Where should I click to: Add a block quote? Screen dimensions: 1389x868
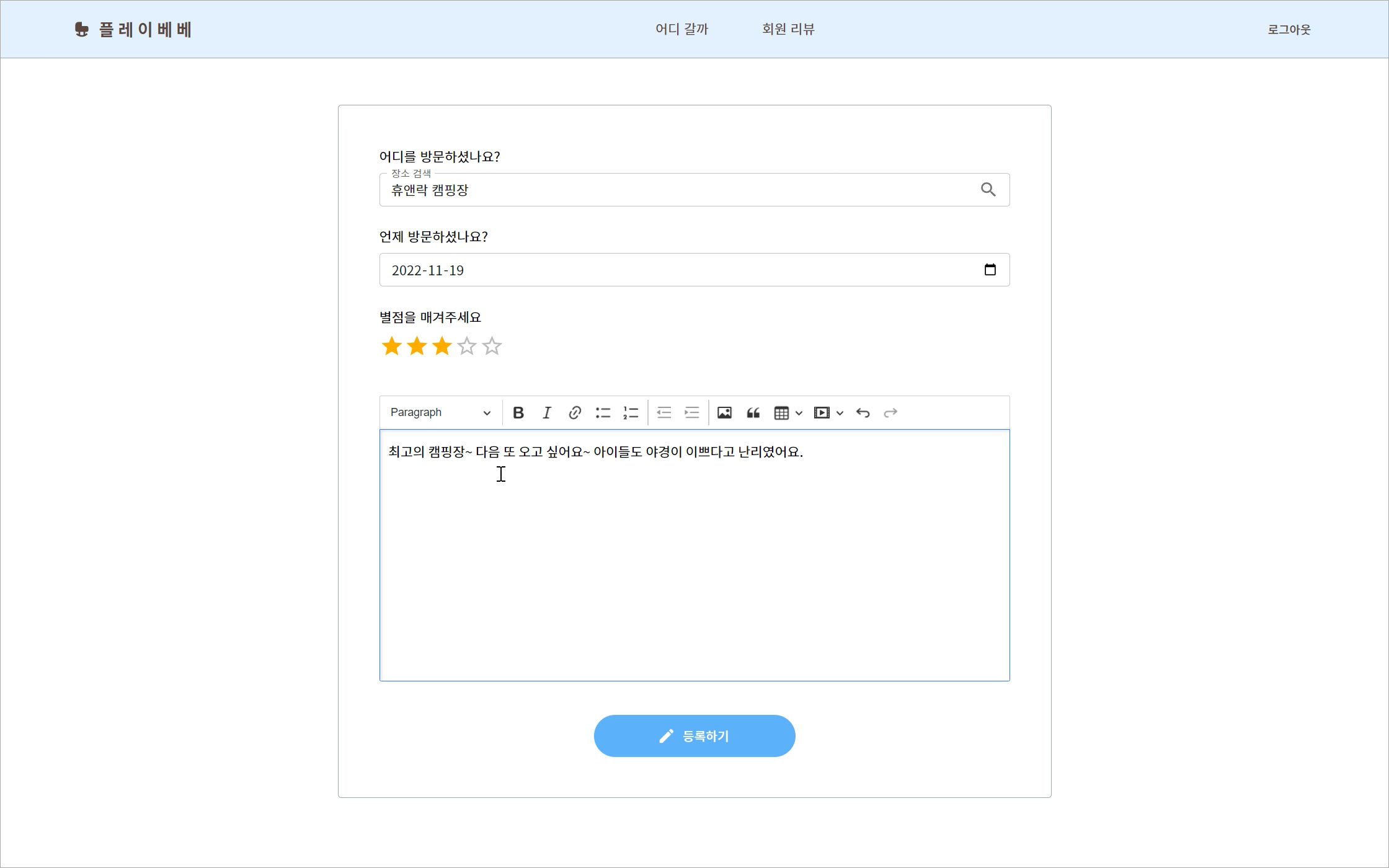pyautogui.click(x=753, y=413)
